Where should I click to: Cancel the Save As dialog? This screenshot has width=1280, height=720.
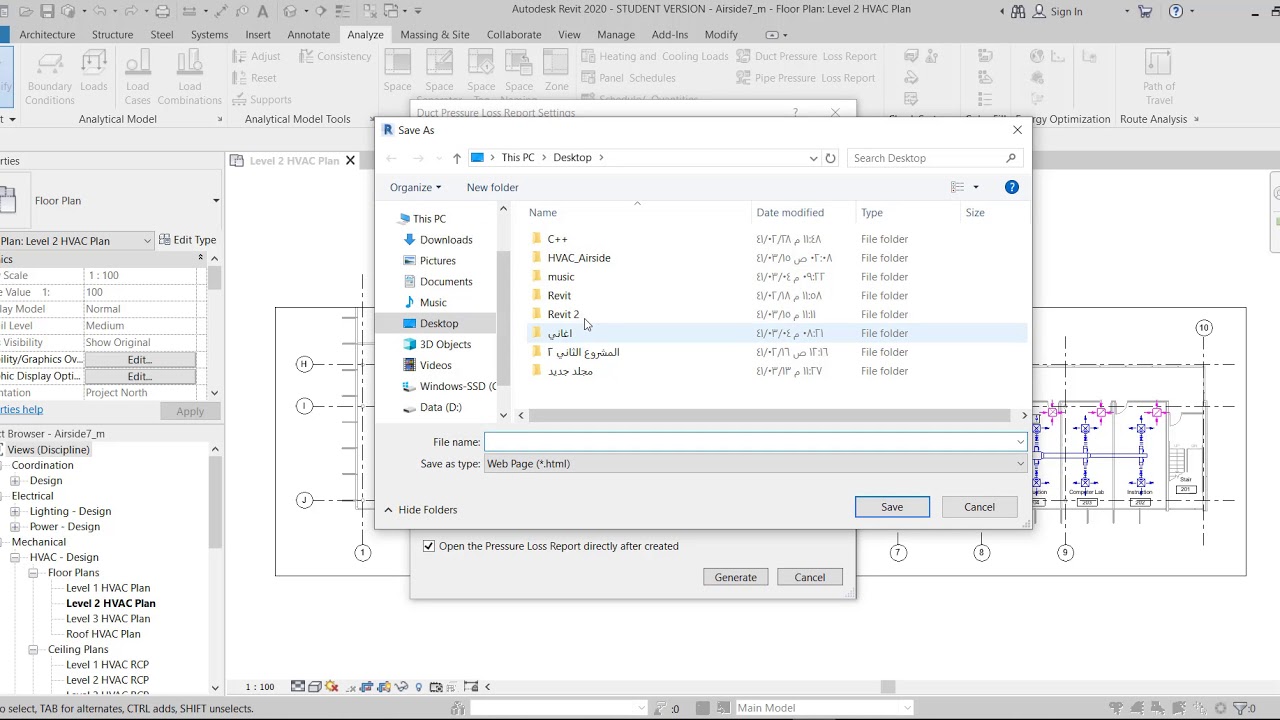(979, 507)
